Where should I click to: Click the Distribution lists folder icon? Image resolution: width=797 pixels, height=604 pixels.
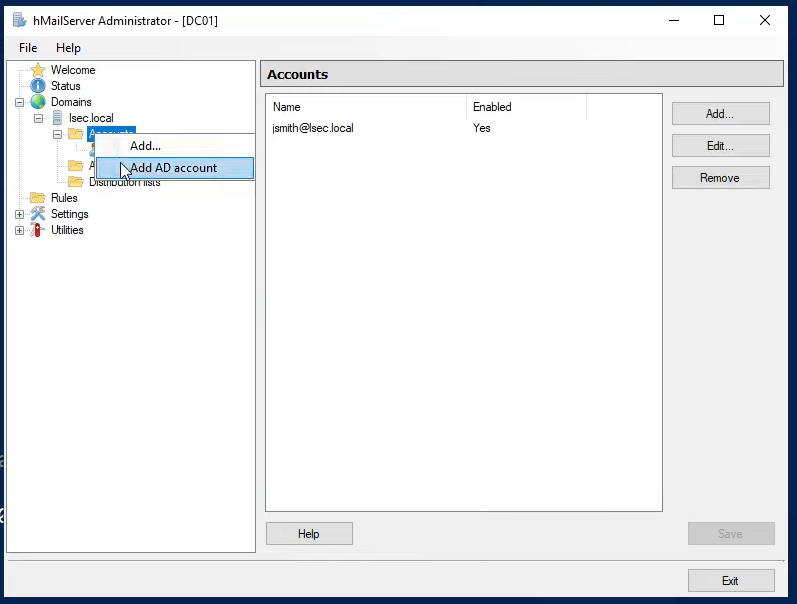click(76, 182)
